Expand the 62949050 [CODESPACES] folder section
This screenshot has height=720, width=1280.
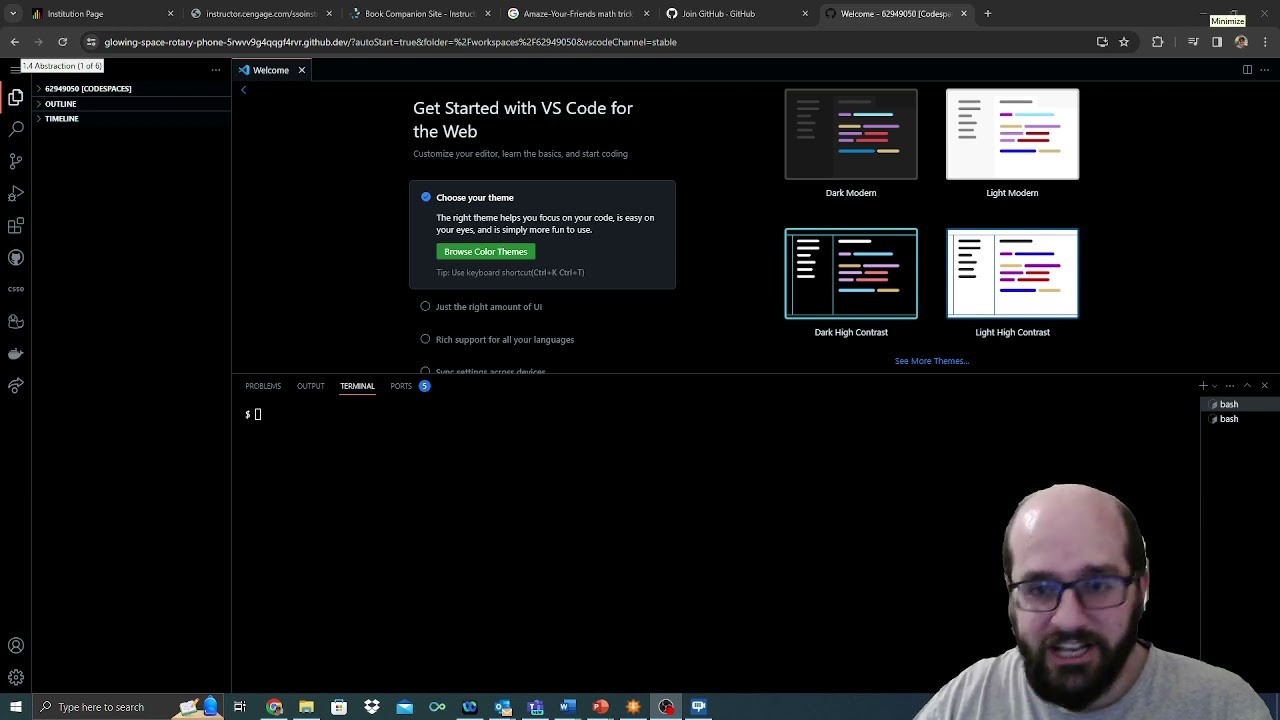point(132,89)
